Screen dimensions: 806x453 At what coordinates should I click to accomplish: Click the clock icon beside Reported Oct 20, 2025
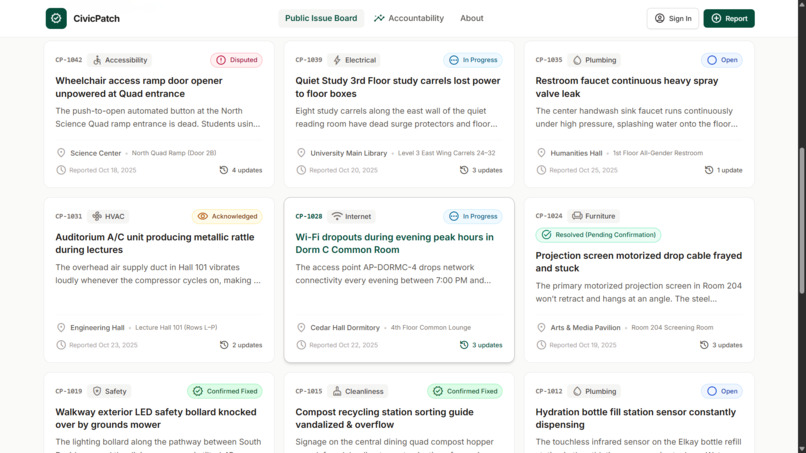(x=301, y=170)
